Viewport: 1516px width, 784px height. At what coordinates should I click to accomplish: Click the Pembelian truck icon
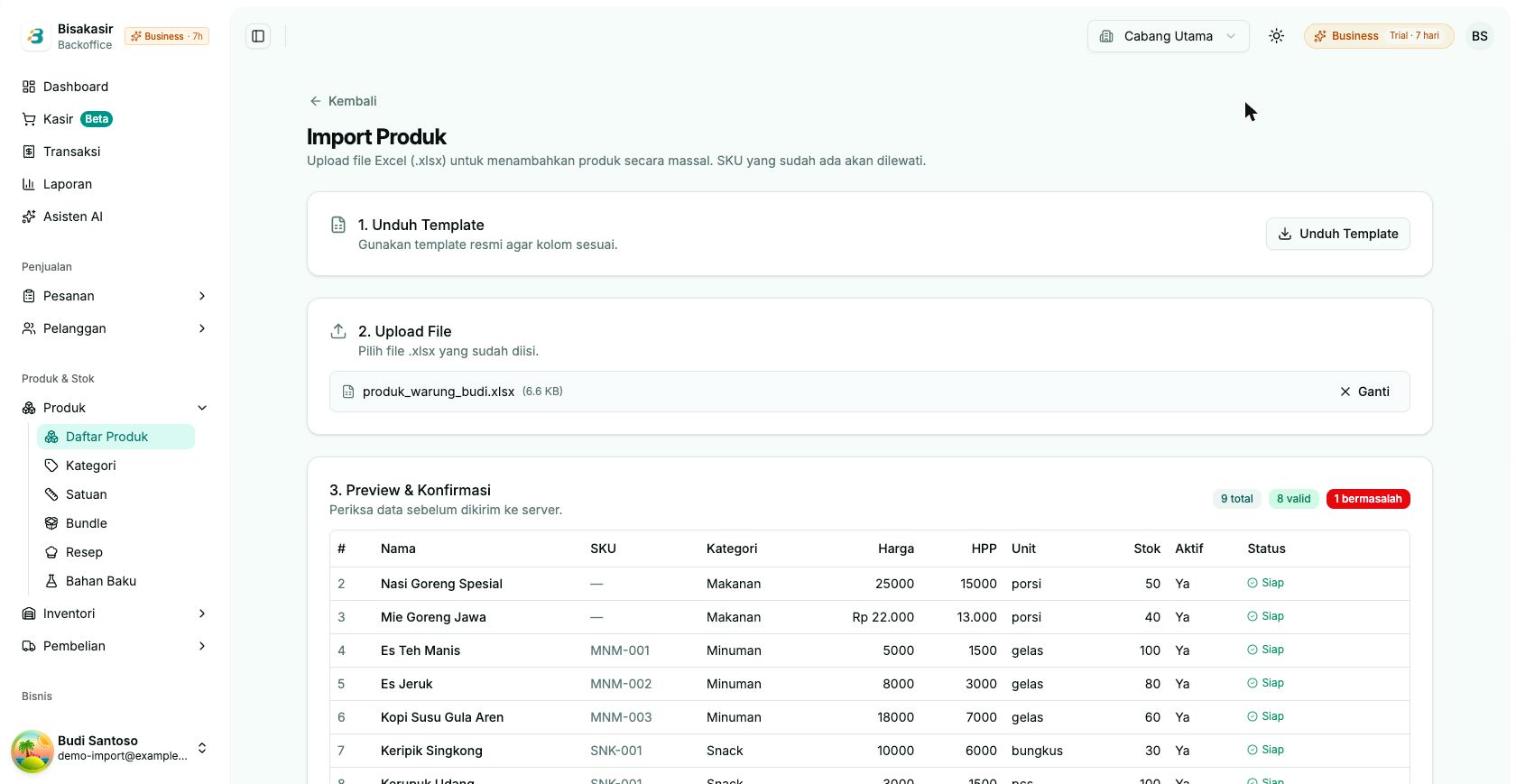point(29,646)
